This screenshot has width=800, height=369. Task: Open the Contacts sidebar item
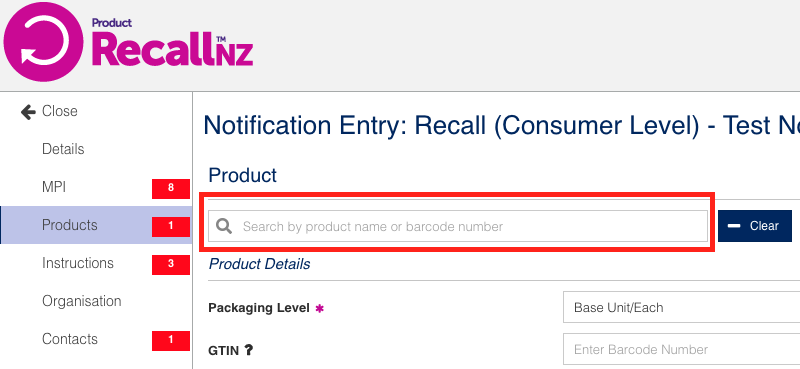pos(69,339)
